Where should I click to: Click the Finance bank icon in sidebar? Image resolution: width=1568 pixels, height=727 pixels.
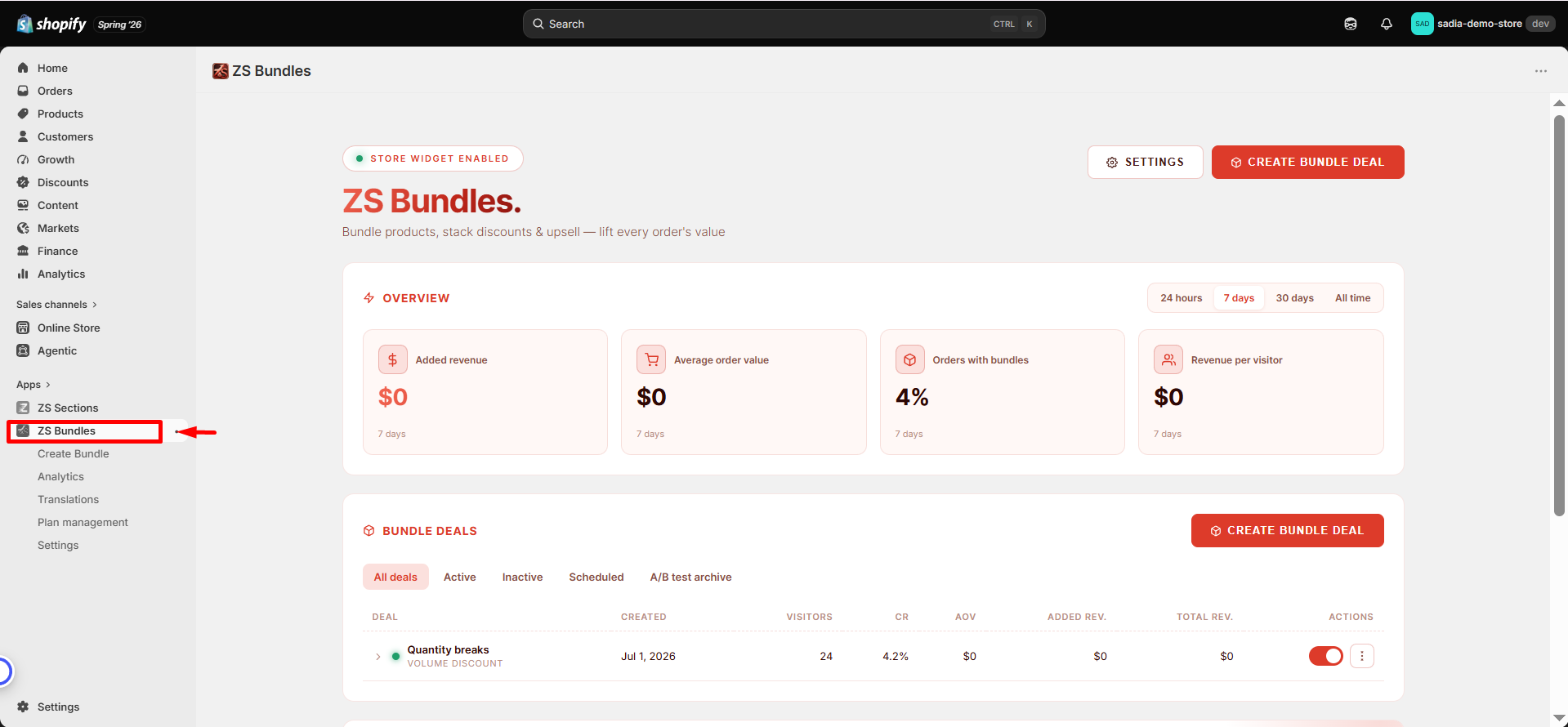(23, 251)
